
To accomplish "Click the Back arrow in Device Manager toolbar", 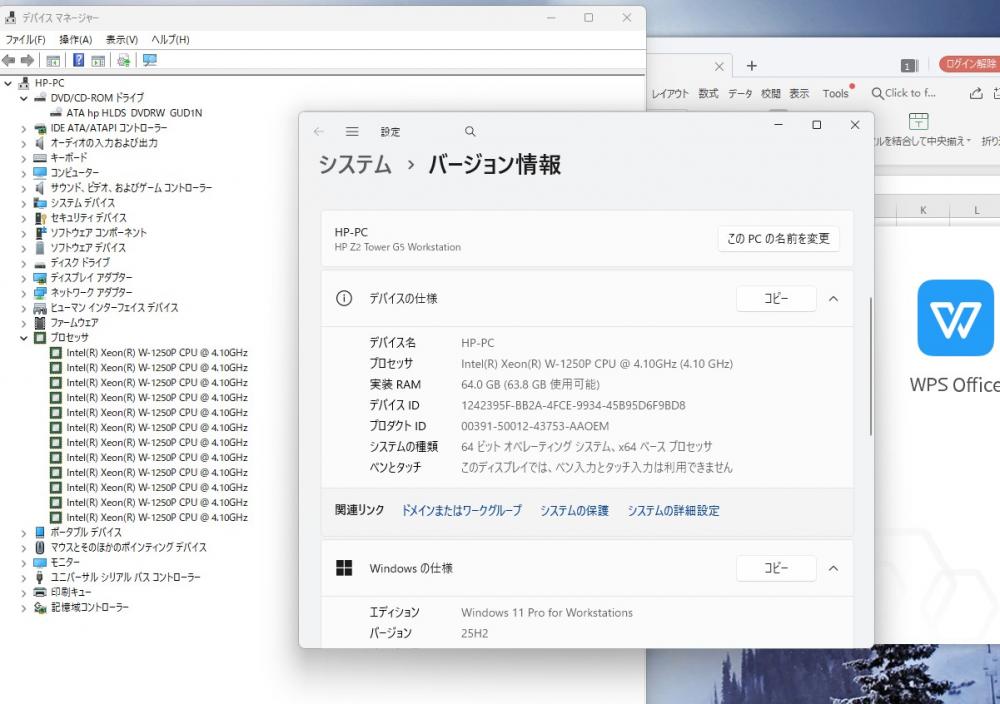I will pyautogui.click(x=8, y=60).
